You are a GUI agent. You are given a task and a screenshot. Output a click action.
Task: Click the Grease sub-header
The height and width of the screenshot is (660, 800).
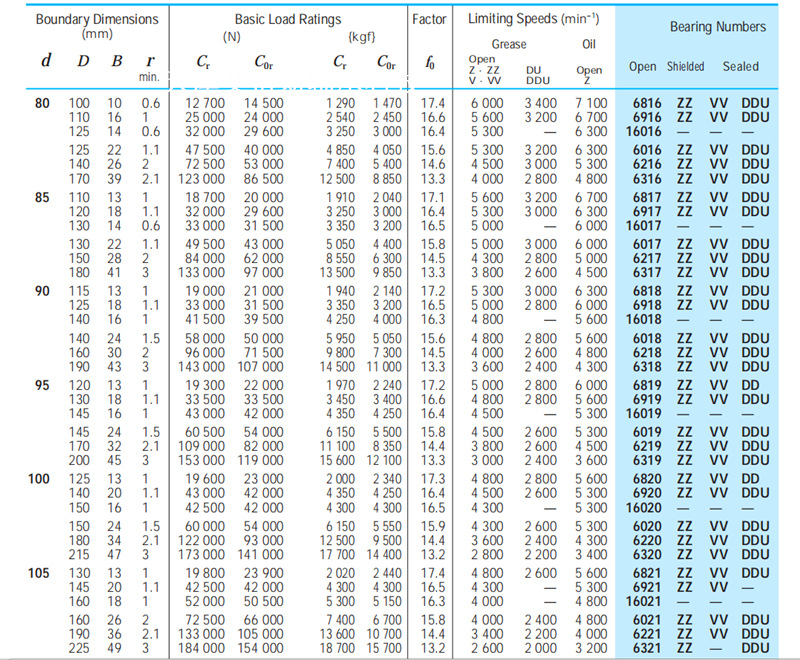509,44
